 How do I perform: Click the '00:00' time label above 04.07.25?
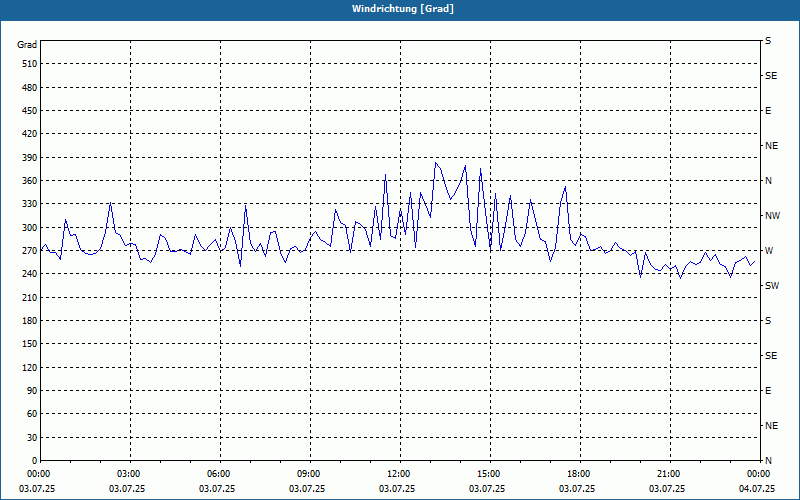point(757,474)
